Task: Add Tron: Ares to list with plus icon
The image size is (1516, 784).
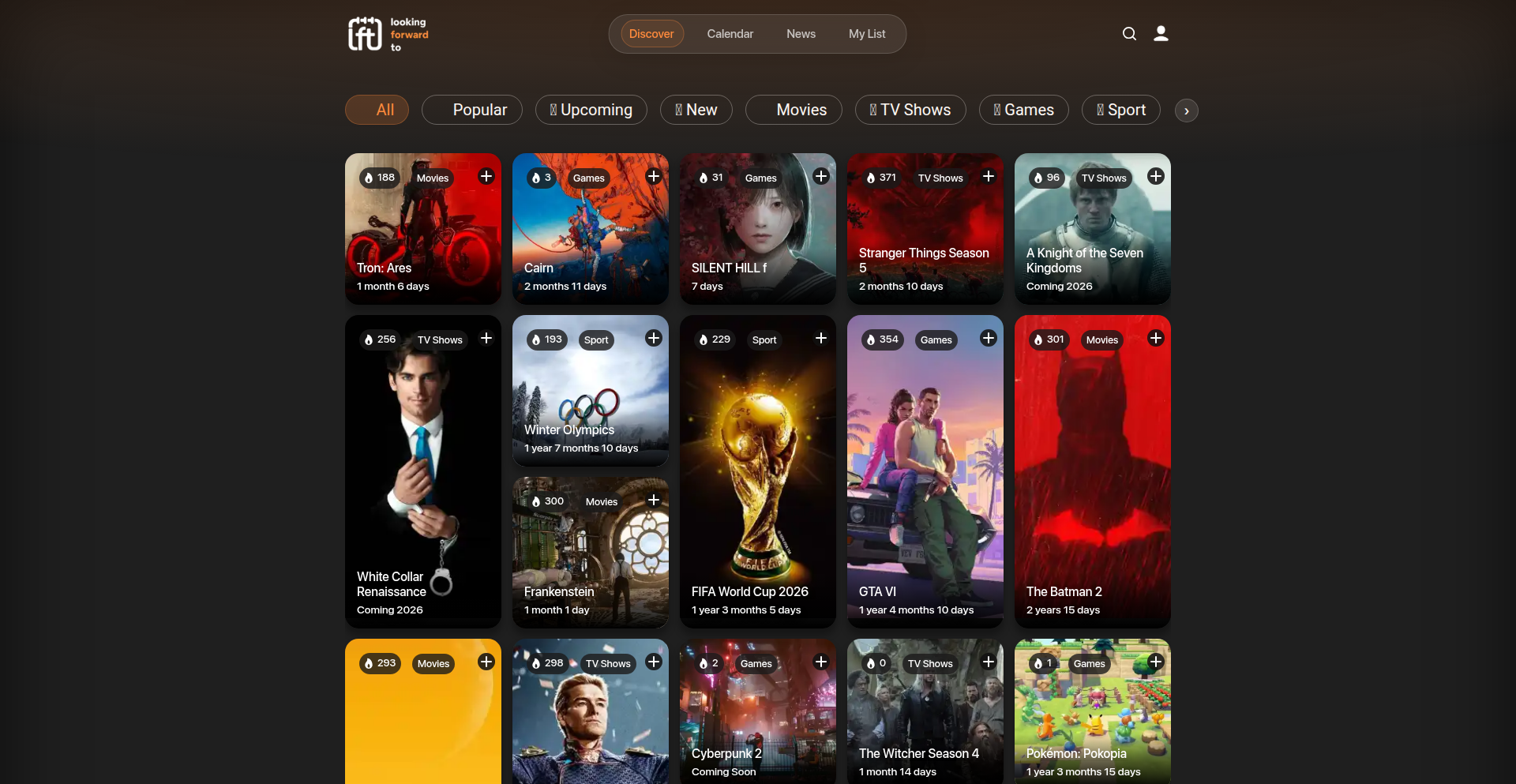Action: pos(486,177)
